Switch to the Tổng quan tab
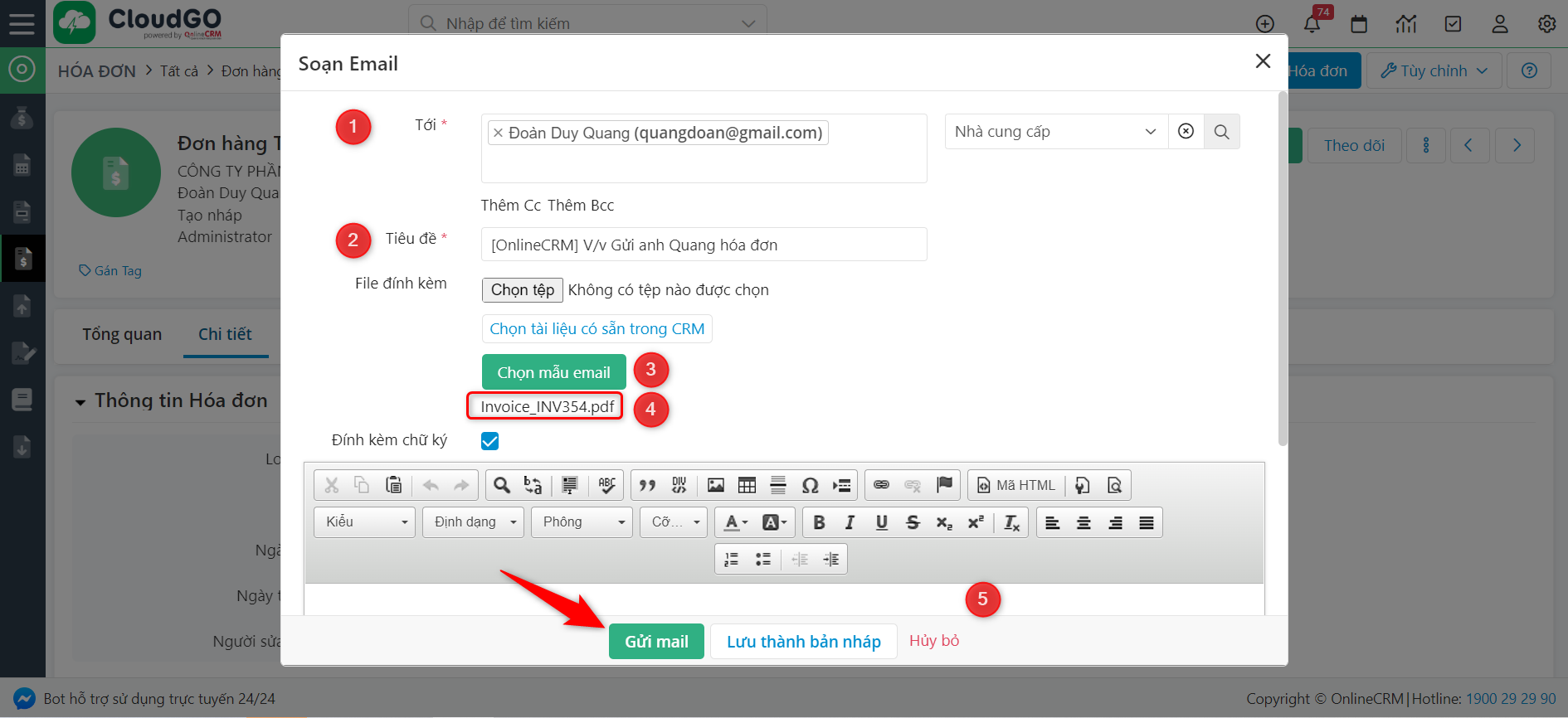 (x=122, y=334)
